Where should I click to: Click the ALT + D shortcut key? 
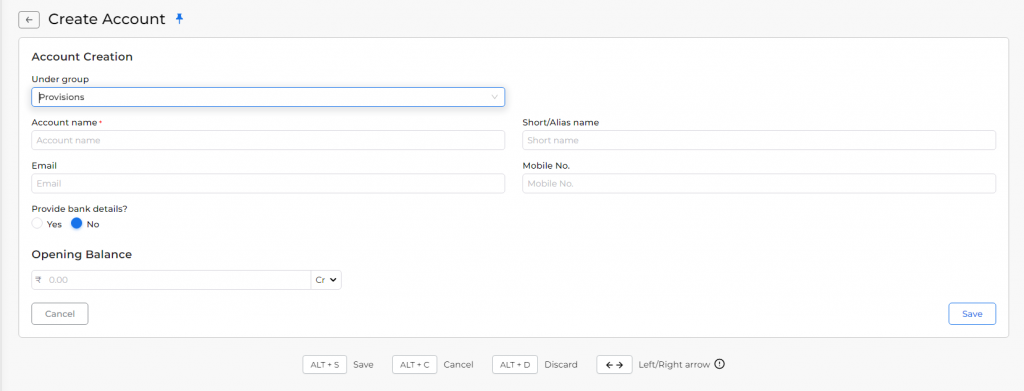point(515,365)
